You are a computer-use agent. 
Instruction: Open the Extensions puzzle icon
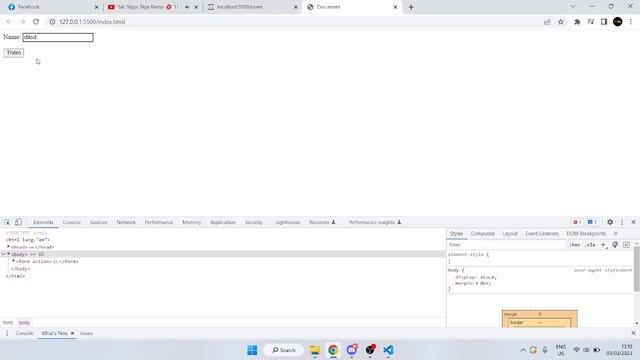pos(577,22)
